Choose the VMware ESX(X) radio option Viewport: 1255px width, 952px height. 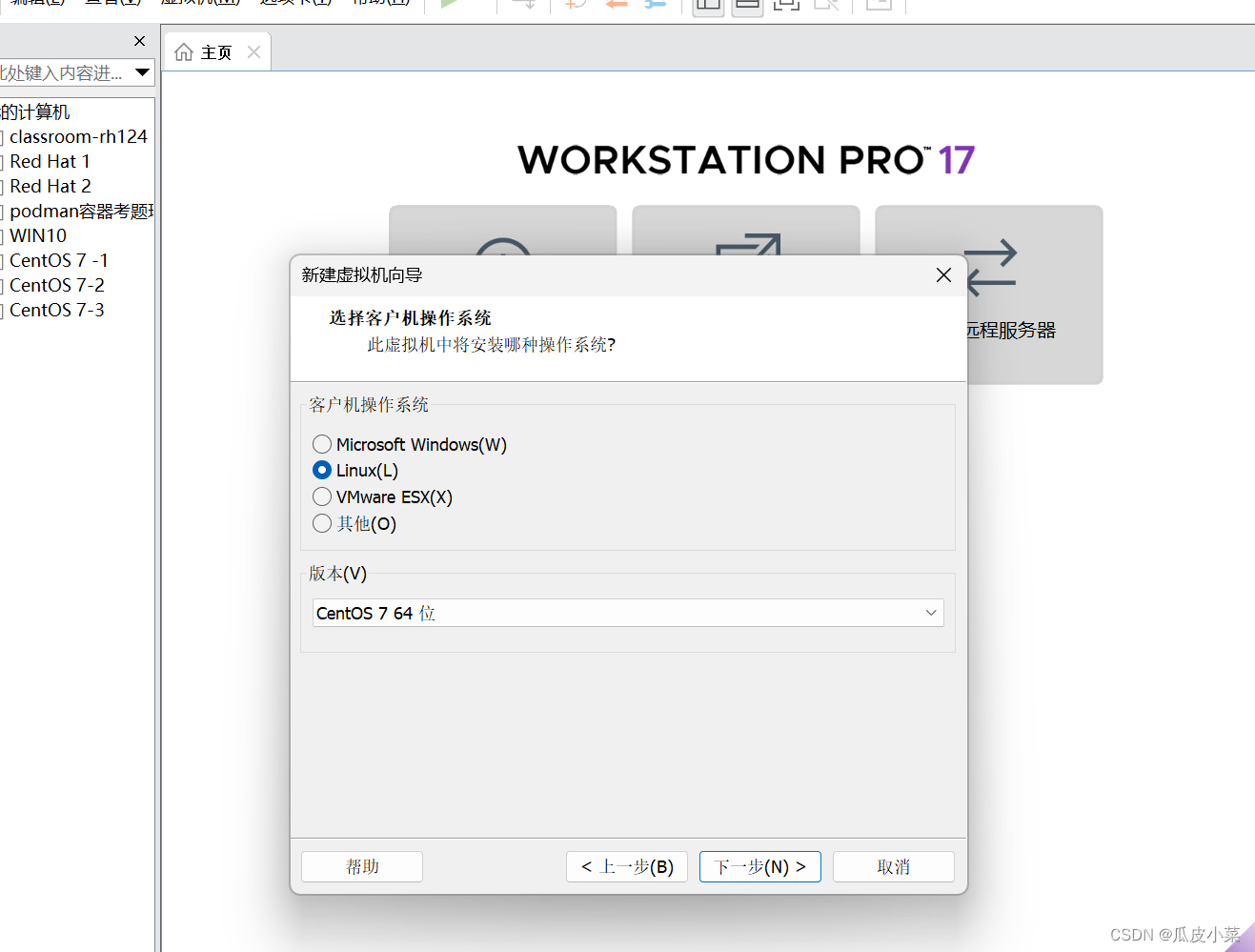(322, 496)
